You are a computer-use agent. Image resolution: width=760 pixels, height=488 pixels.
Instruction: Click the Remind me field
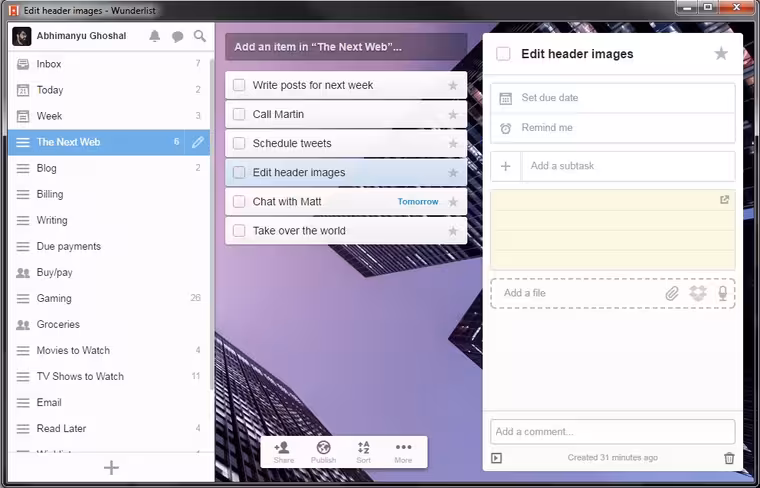tap(613, 128)
